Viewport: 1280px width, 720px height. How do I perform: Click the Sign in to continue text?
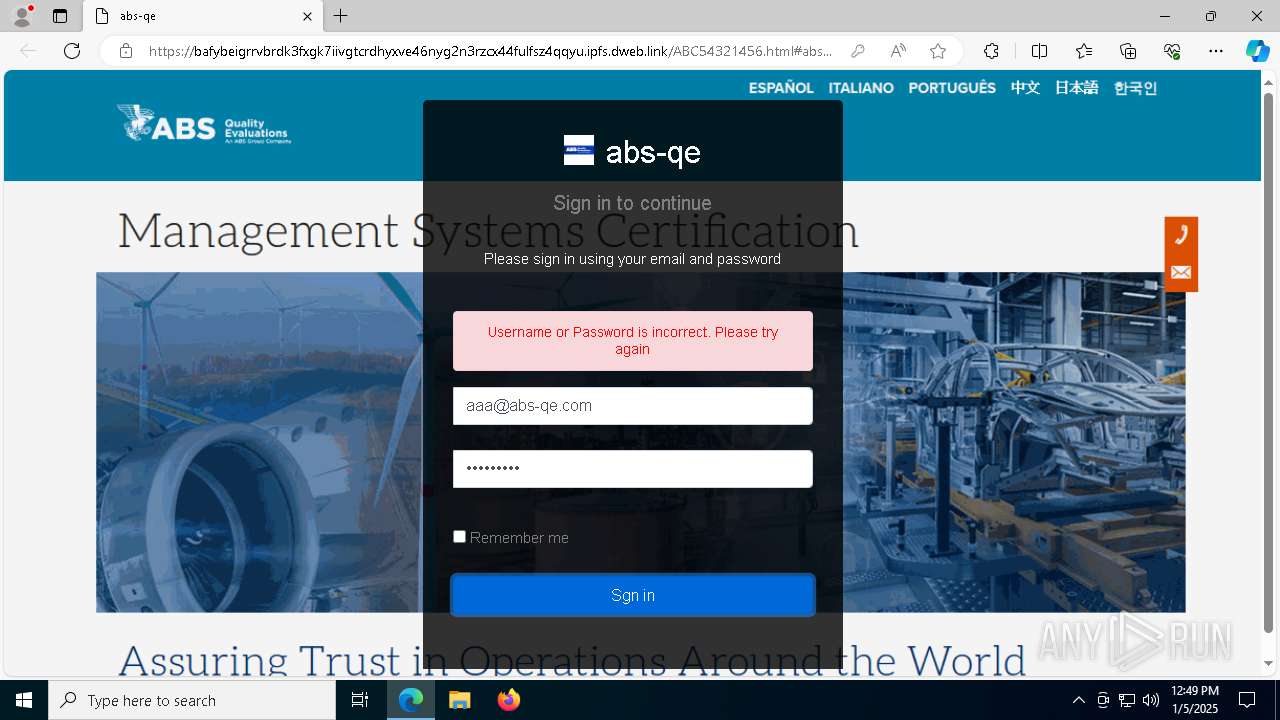(633, 203)
